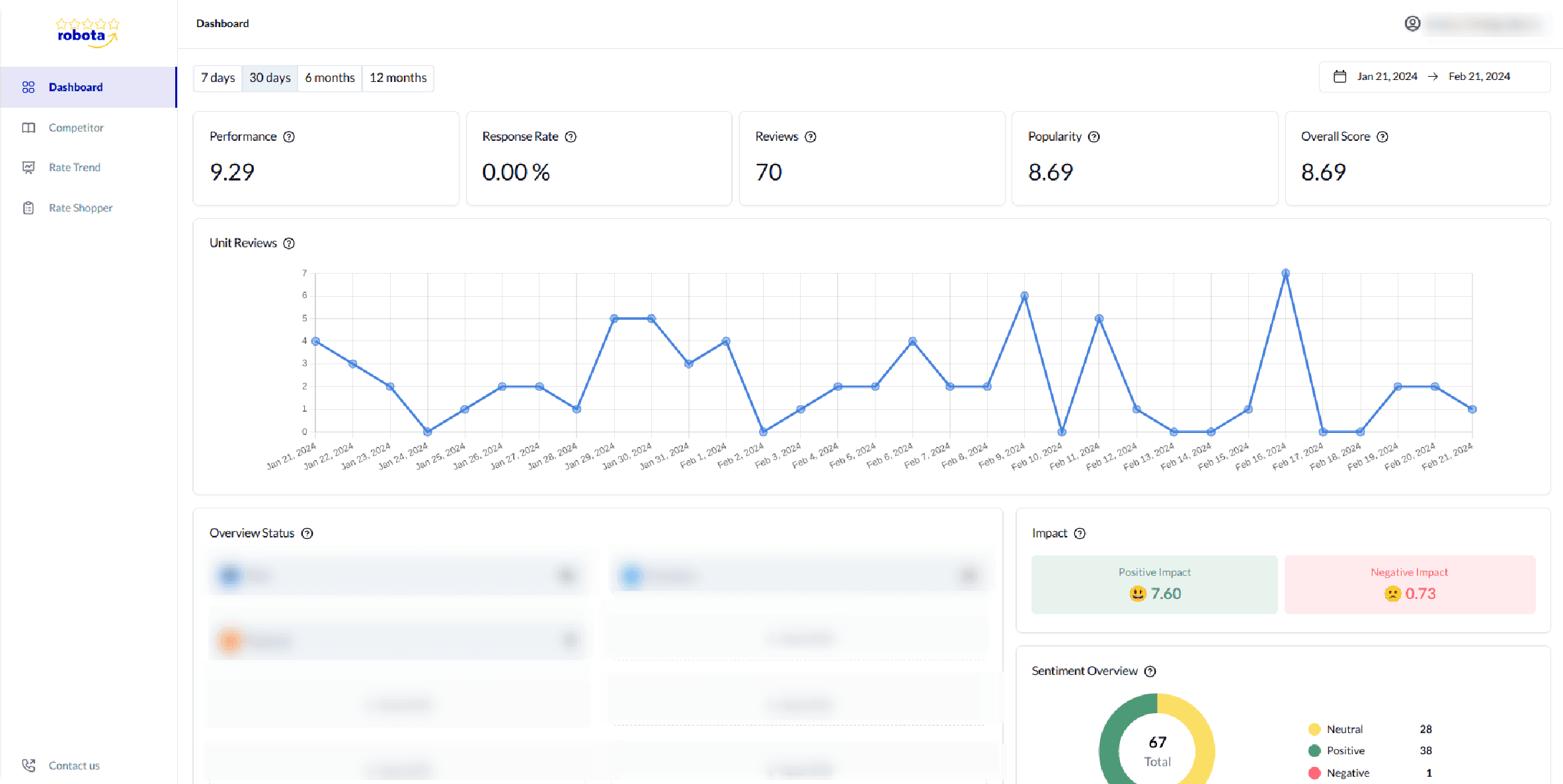Show Impact help tooltip icon
The height and width of the screenshot is (784, 1563).
point(1080,533)
